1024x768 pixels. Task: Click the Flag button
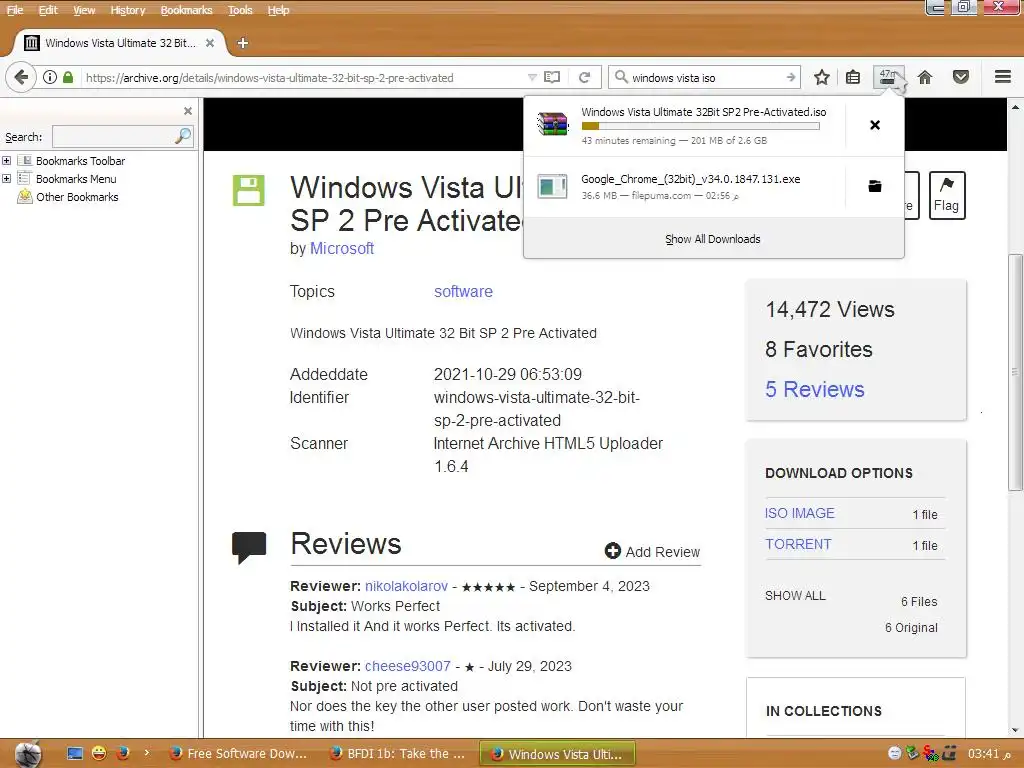tap(946, 195)
